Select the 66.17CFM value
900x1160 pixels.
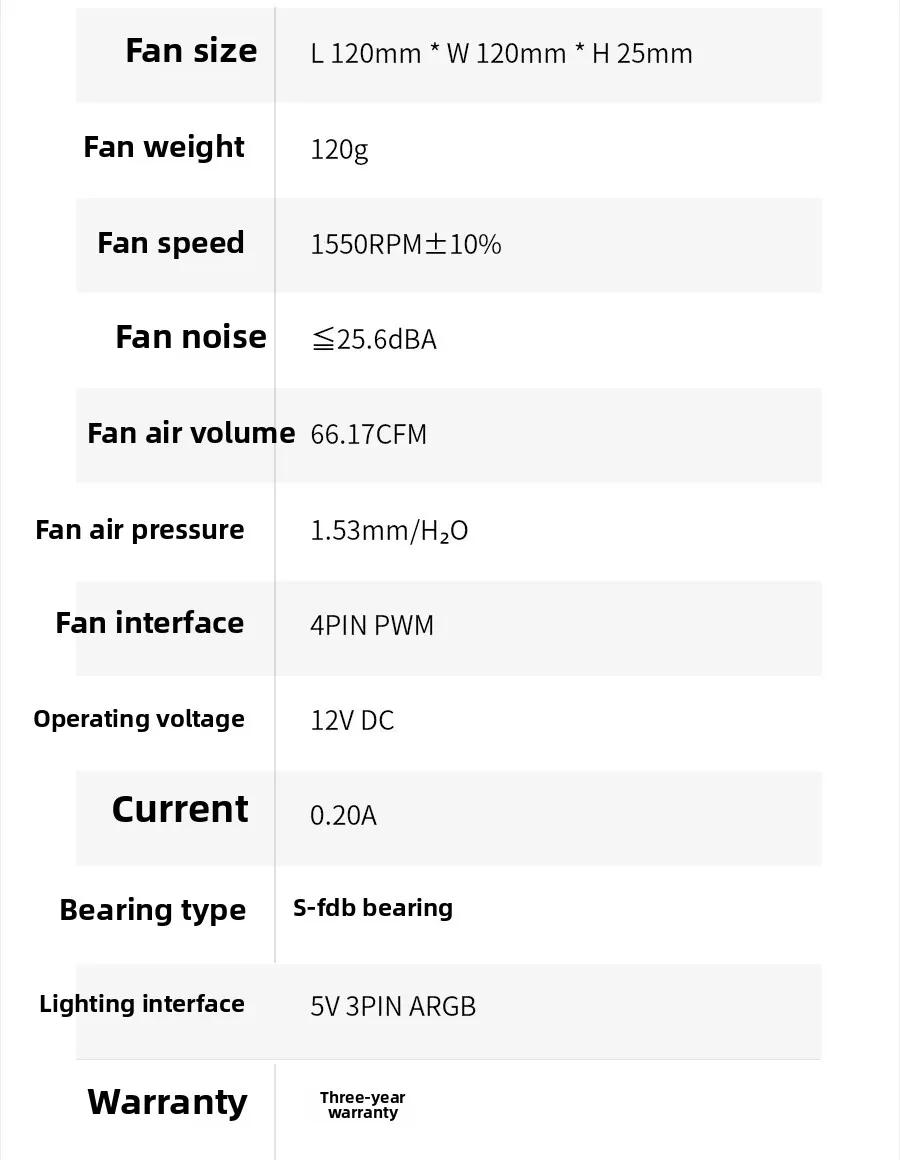click(368, 434)
